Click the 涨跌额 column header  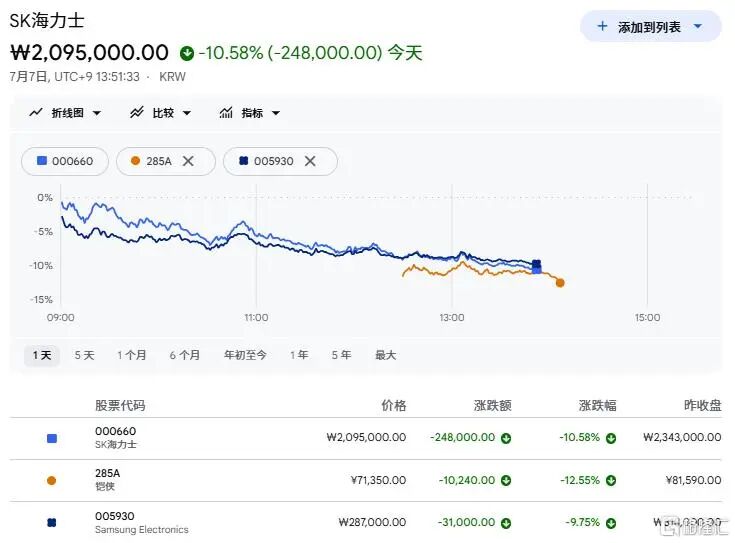(x=492, y=405)
